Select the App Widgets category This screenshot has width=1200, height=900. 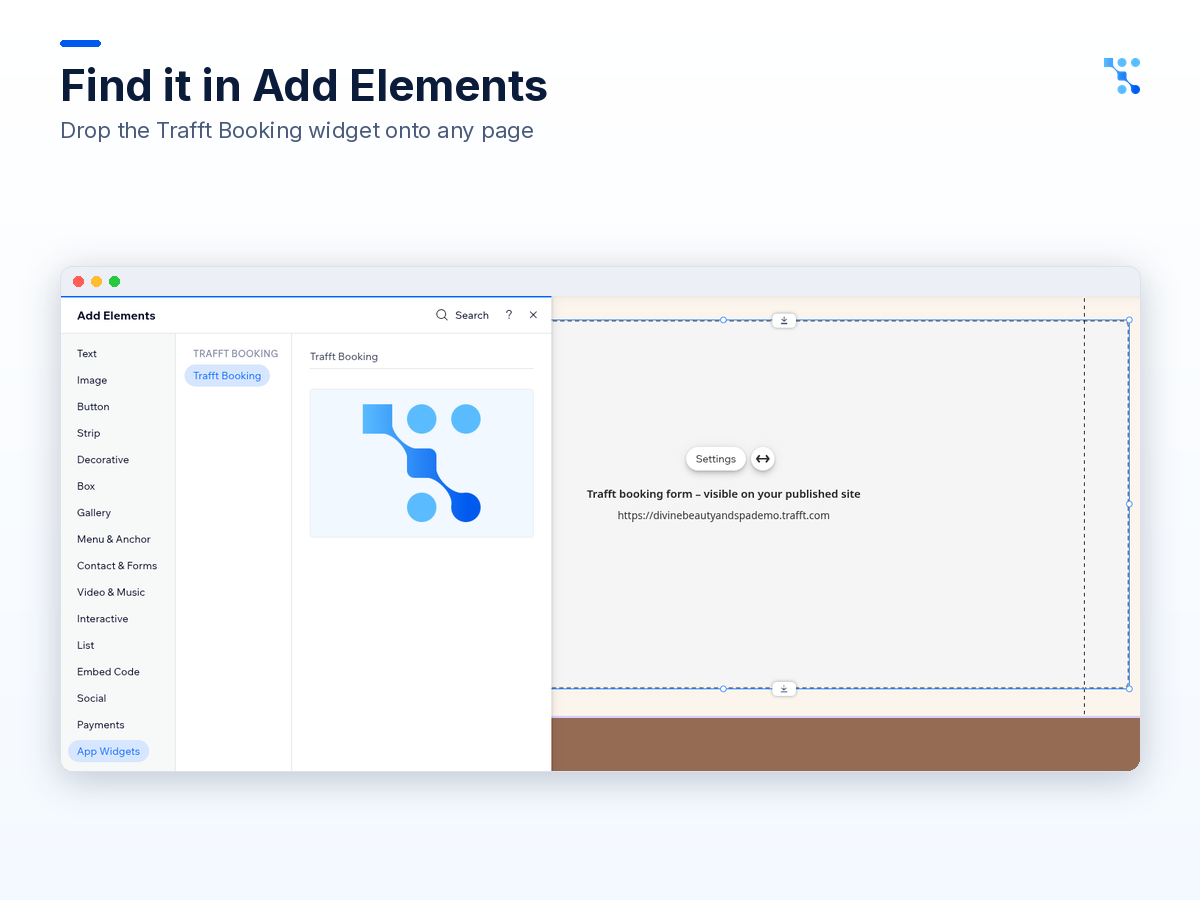(108, 751)
